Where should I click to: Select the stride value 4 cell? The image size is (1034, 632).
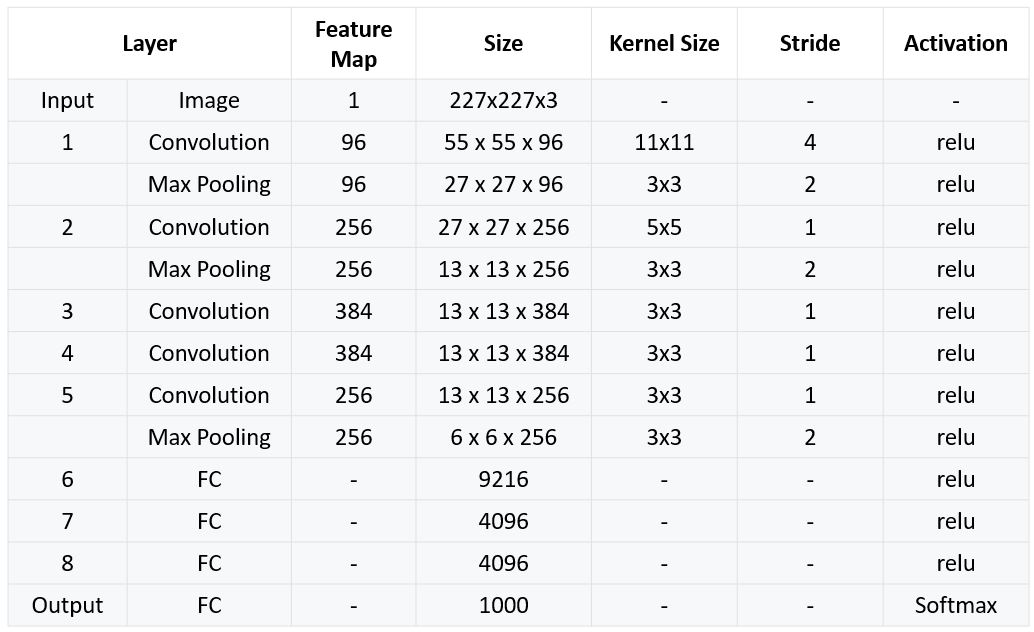[810, 143]
